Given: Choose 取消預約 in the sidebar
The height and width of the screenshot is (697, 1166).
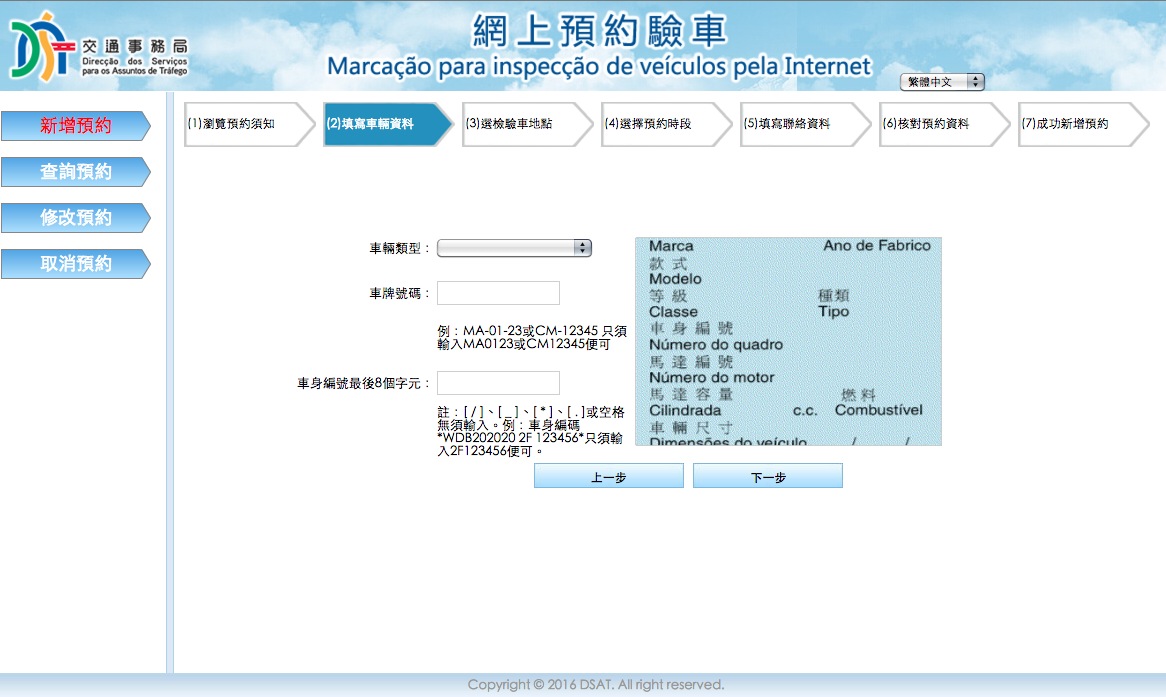Looking at the screenshot, I should 75,264.
